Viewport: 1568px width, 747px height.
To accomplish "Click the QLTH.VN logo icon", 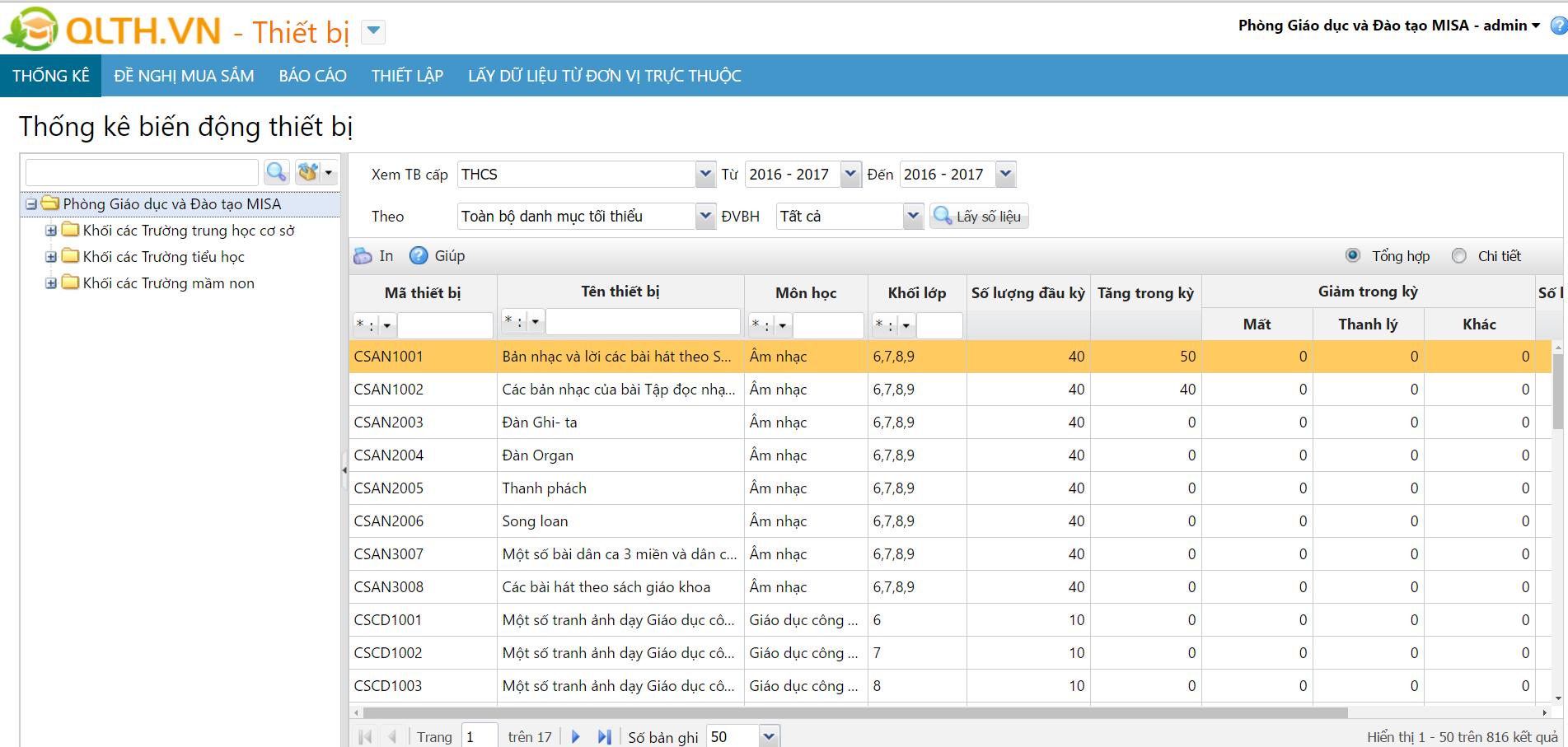I will 31,30.
